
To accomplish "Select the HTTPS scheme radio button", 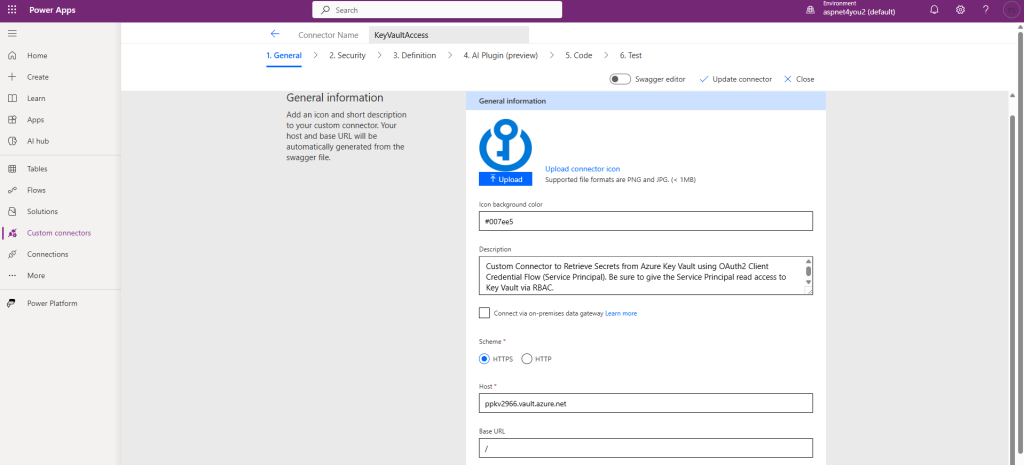I will [x=484, y=359].
